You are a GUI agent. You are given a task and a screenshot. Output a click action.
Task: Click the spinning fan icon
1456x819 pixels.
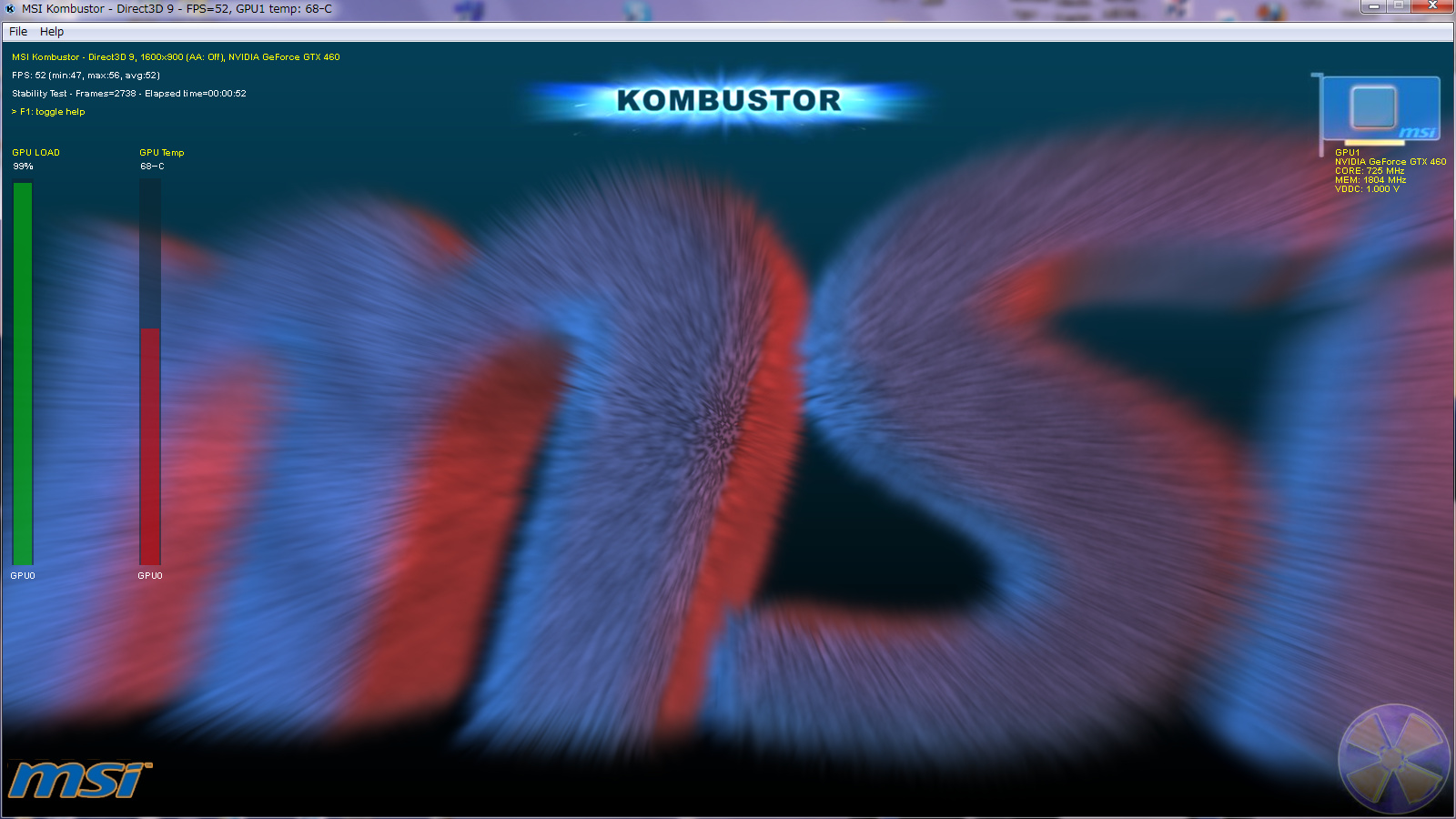coord(1392,758)
